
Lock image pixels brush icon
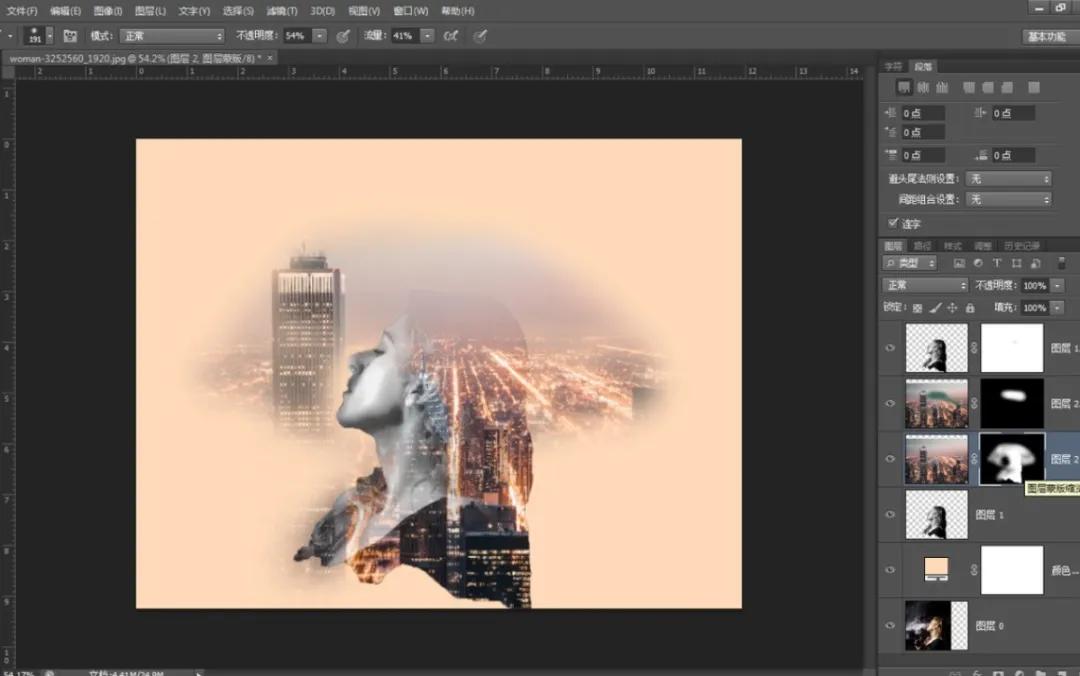click(935, 308)
